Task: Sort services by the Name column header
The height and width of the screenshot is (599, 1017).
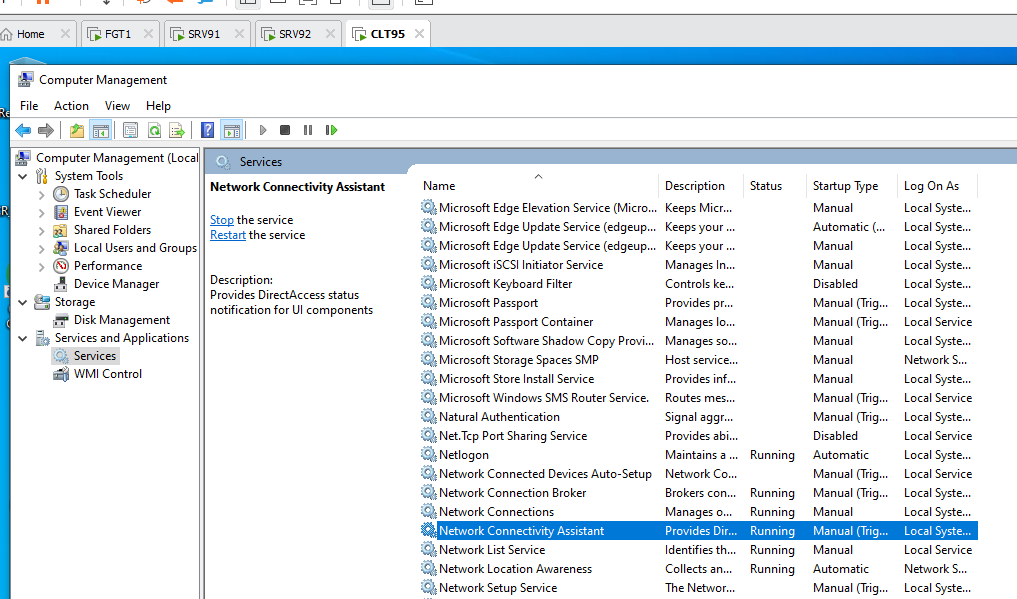Action: click(538, 186)
